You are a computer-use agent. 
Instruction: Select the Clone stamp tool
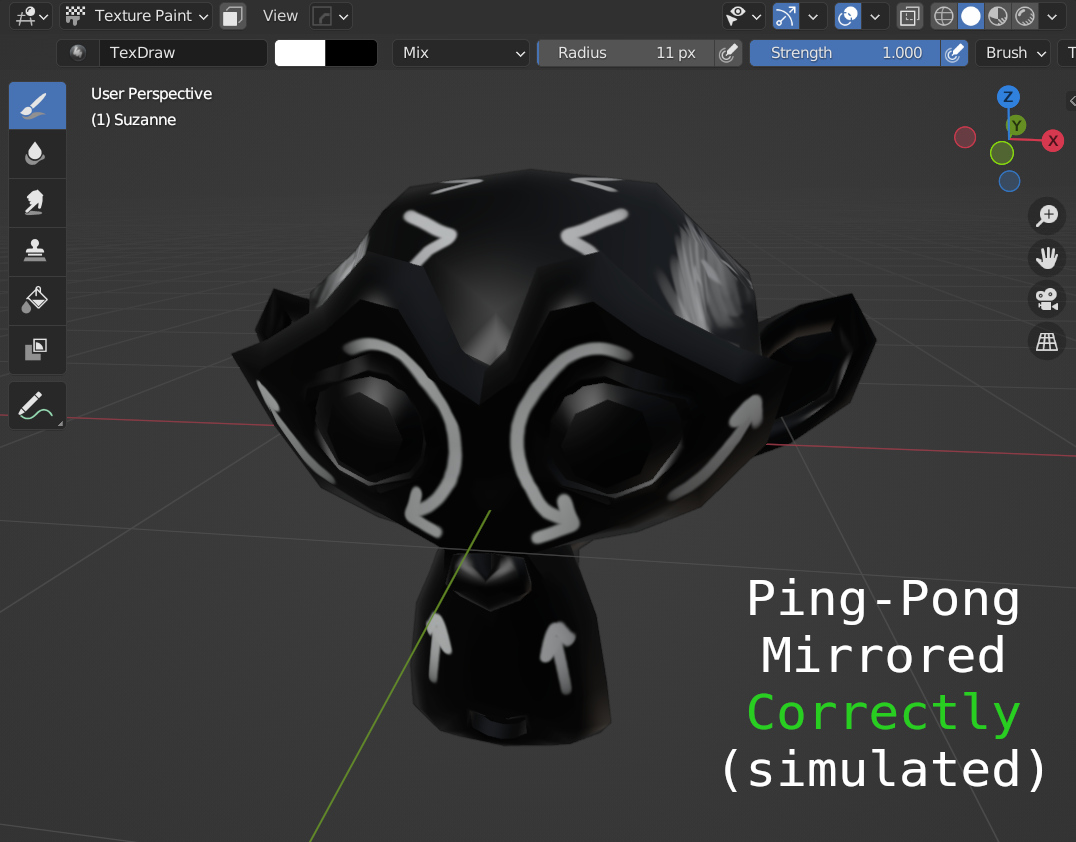pos(37,252)
